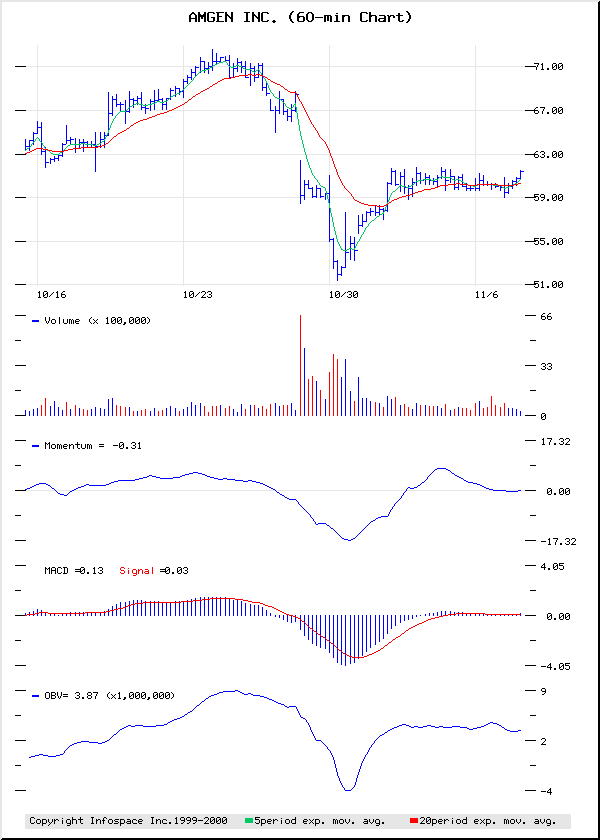Click the 67.00 price axis label

click(551, 111)
